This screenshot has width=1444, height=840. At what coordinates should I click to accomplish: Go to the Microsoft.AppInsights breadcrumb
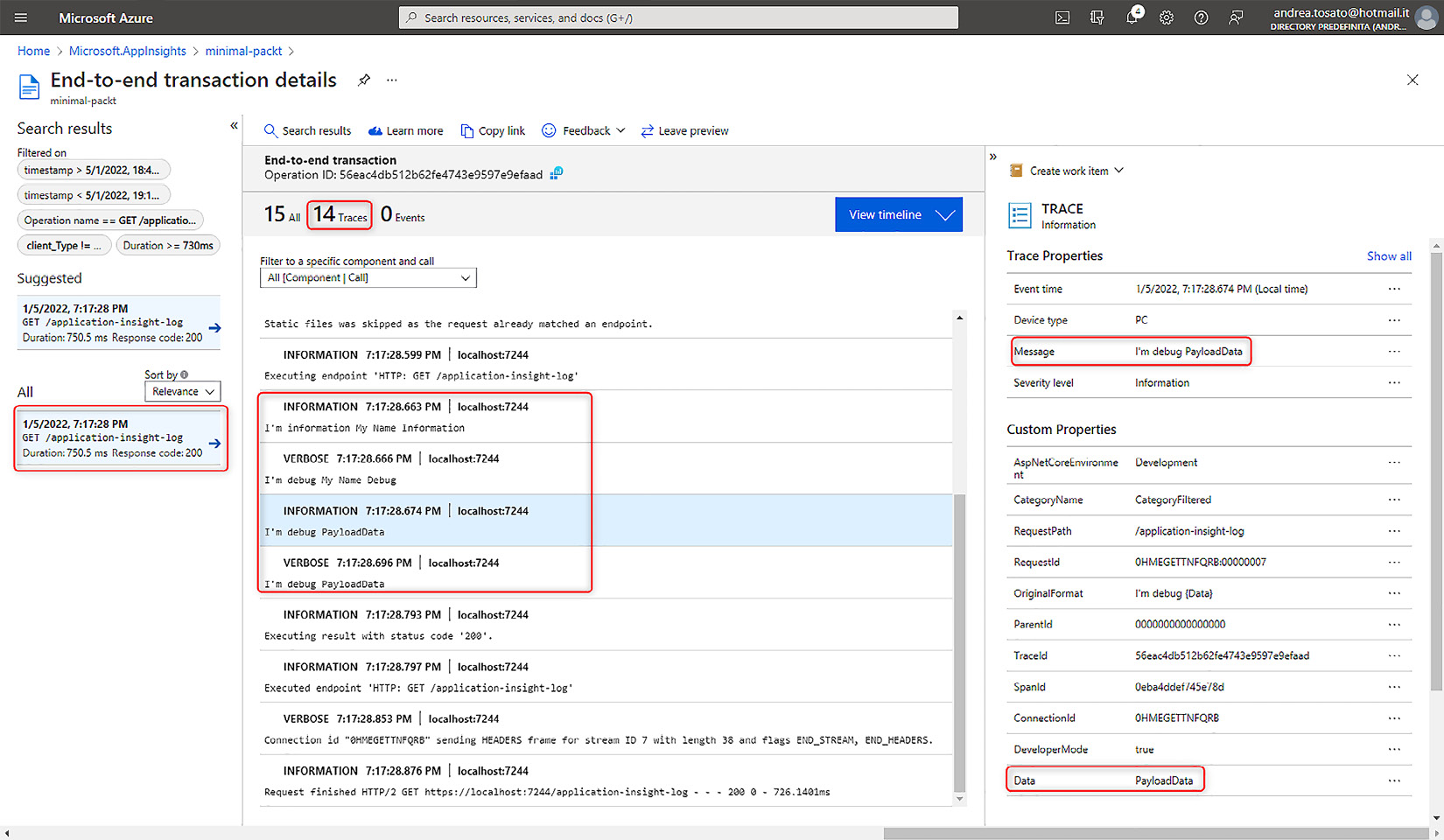[x=128, y=51]
